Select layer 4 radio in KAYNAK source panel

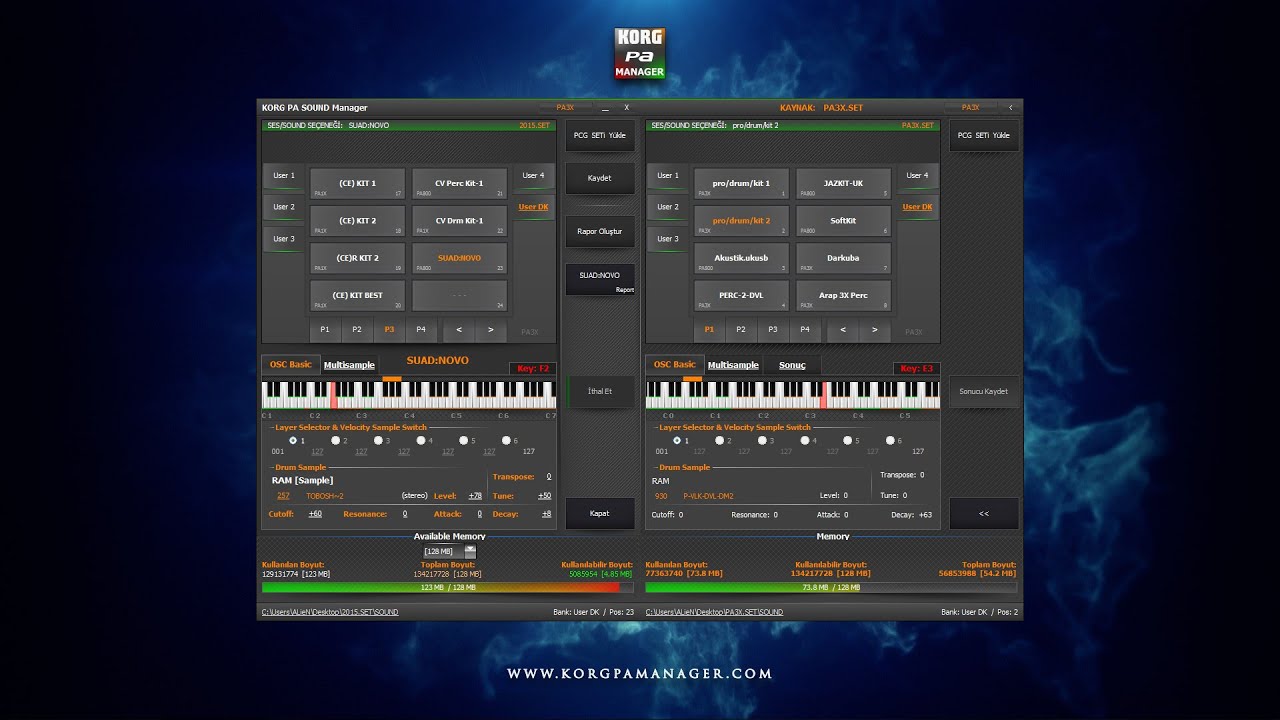(804, 440)
